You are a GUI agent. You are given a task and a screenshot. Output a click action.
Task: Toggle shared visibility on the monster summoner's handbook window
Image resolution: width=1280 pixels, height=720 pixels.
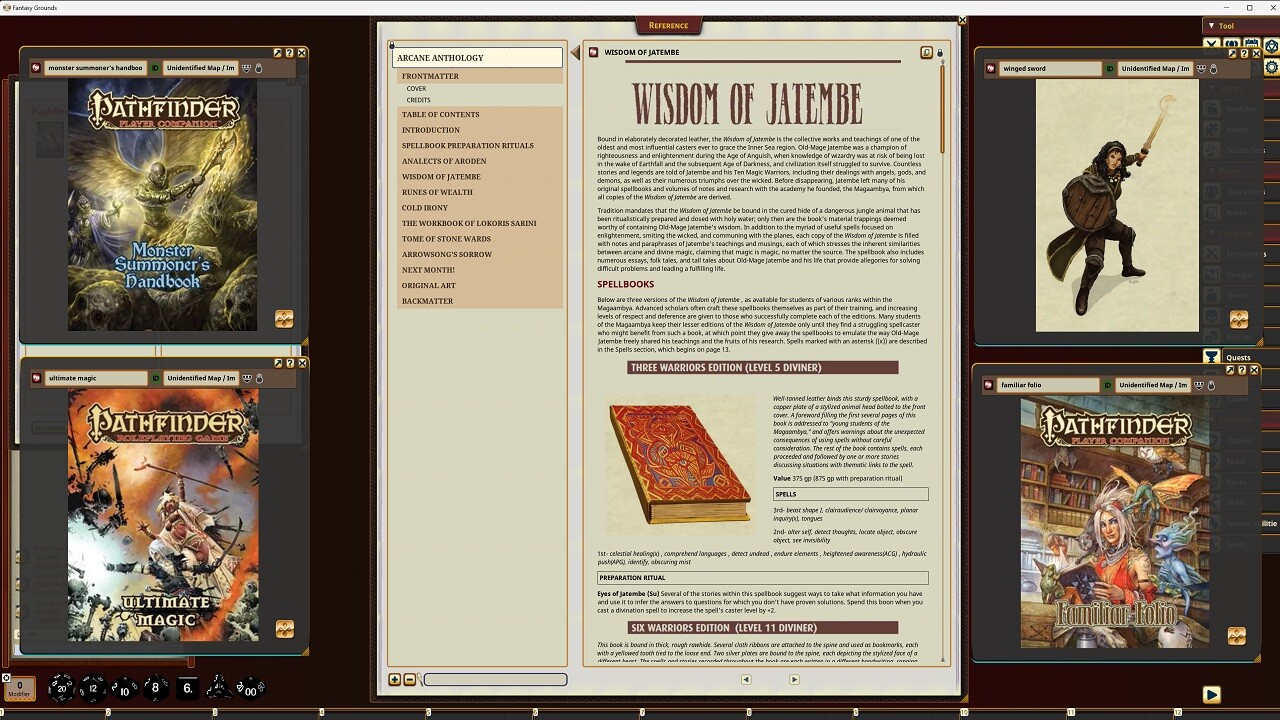click(x=246, y=69)
